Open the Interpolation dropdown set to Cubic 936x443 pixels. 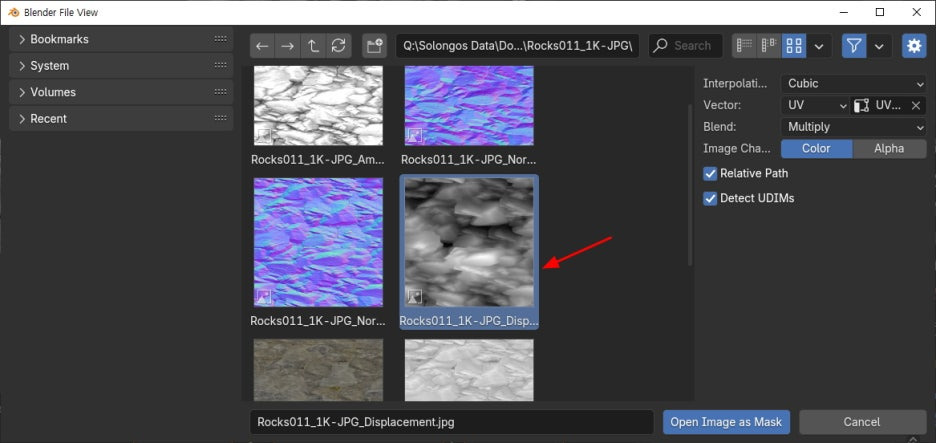coord(854,84)
